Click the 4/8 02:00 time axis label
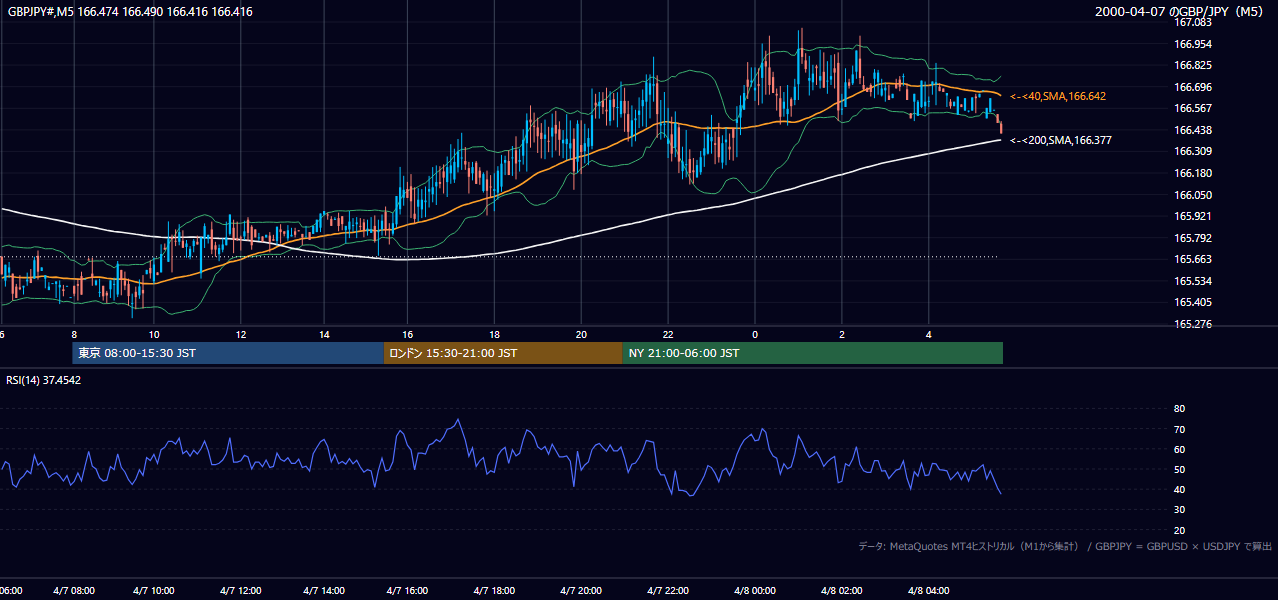This screenshot has width=1278, height=600. point(842,591)
